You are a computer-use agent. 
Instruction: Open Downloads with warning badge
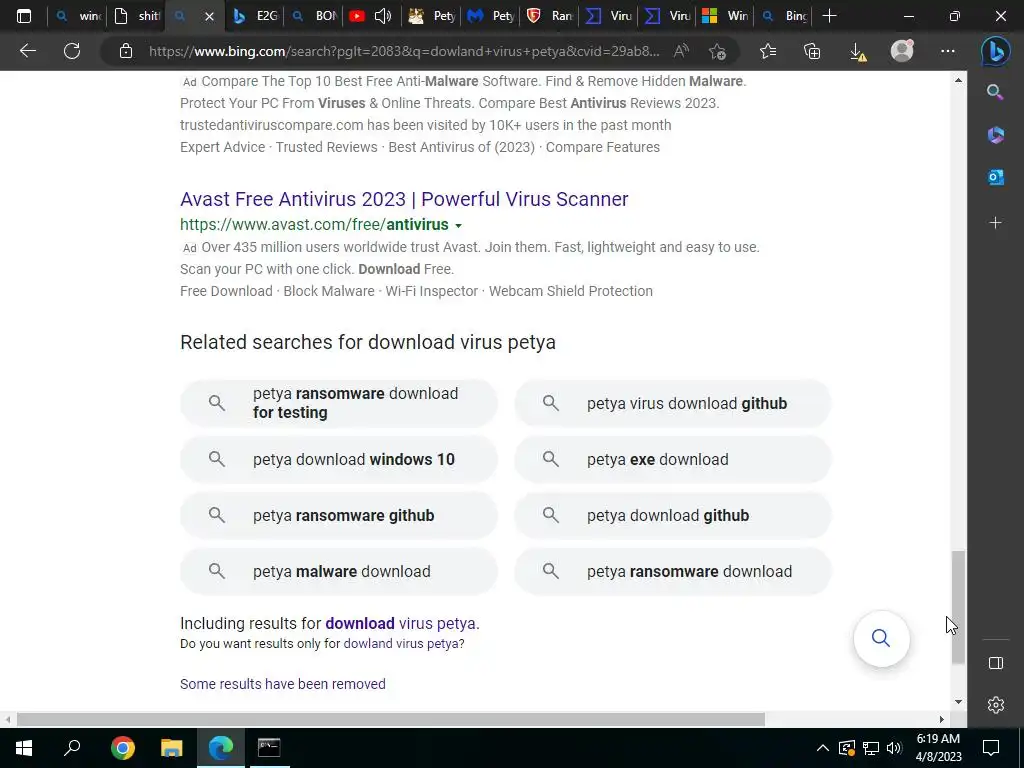[x=858, y=51]
